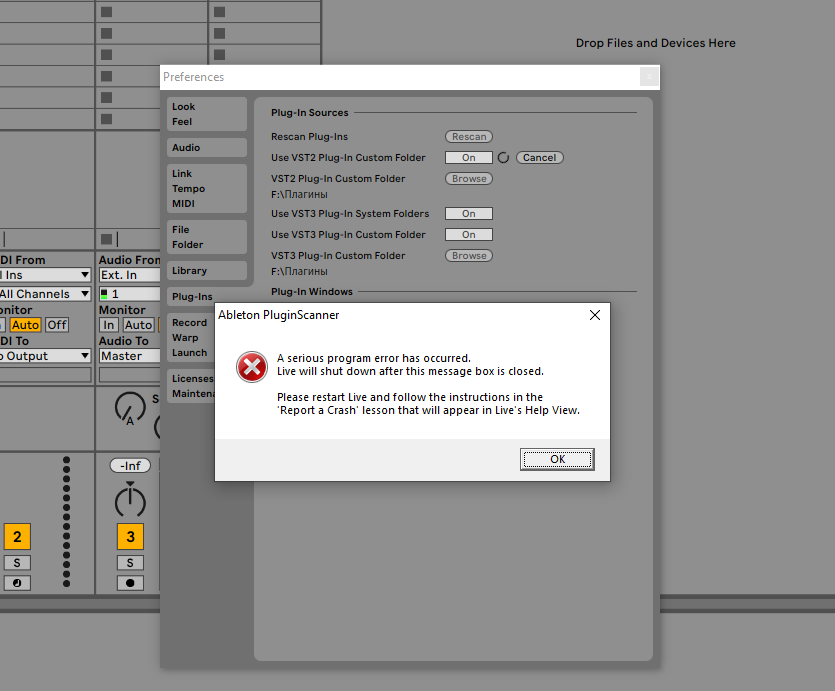Open the input channel '1' dropdown
The height and width of the screenshot is (691, 835).
[x=129, y=294]
